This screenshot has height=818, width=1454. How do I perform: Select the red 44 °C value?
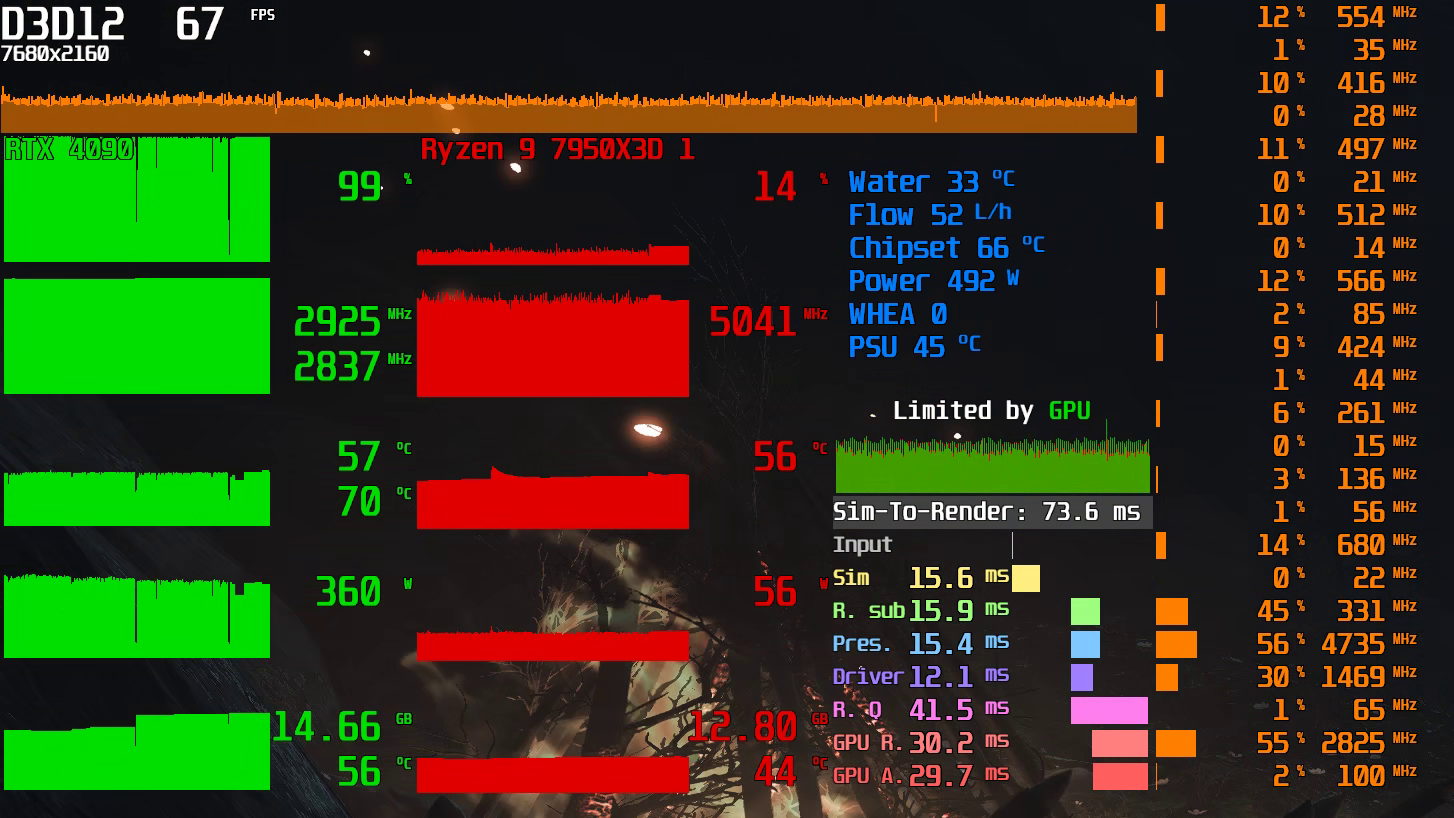pyautogui.click(x=790, y=771)
